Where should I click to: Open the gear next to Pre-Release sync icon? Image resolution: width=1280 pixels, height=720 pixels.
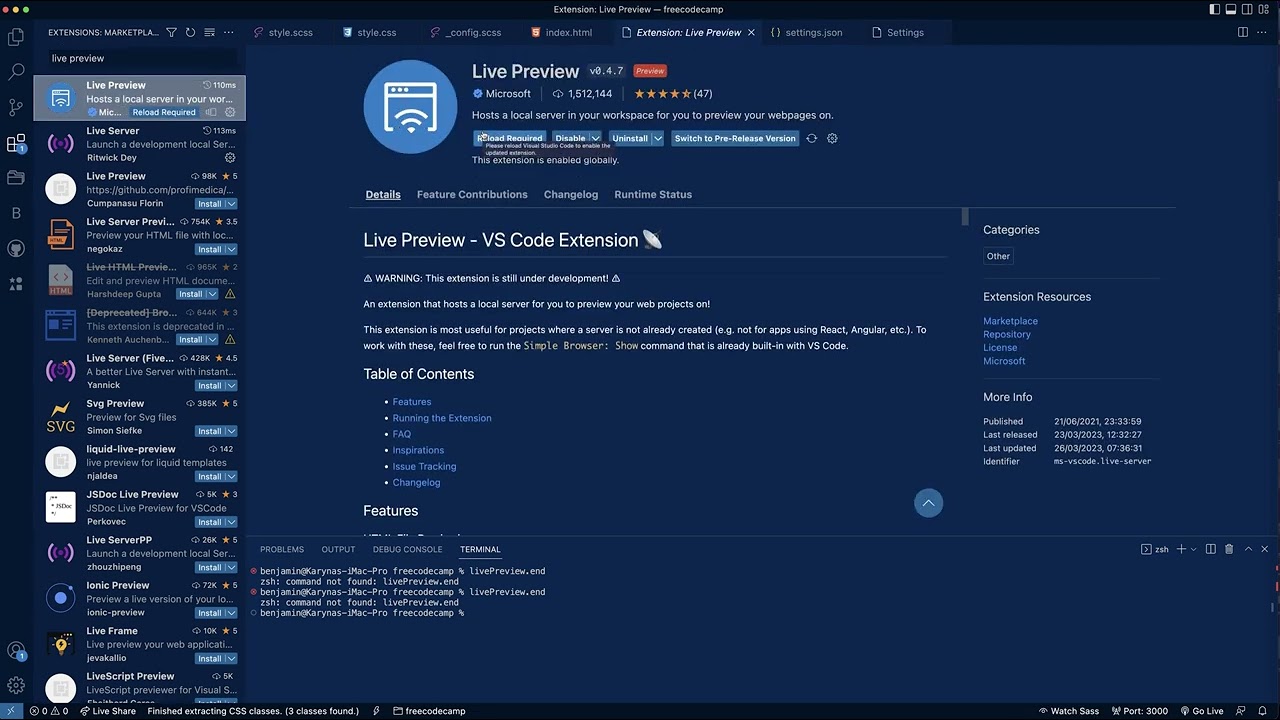pos(832,139)
